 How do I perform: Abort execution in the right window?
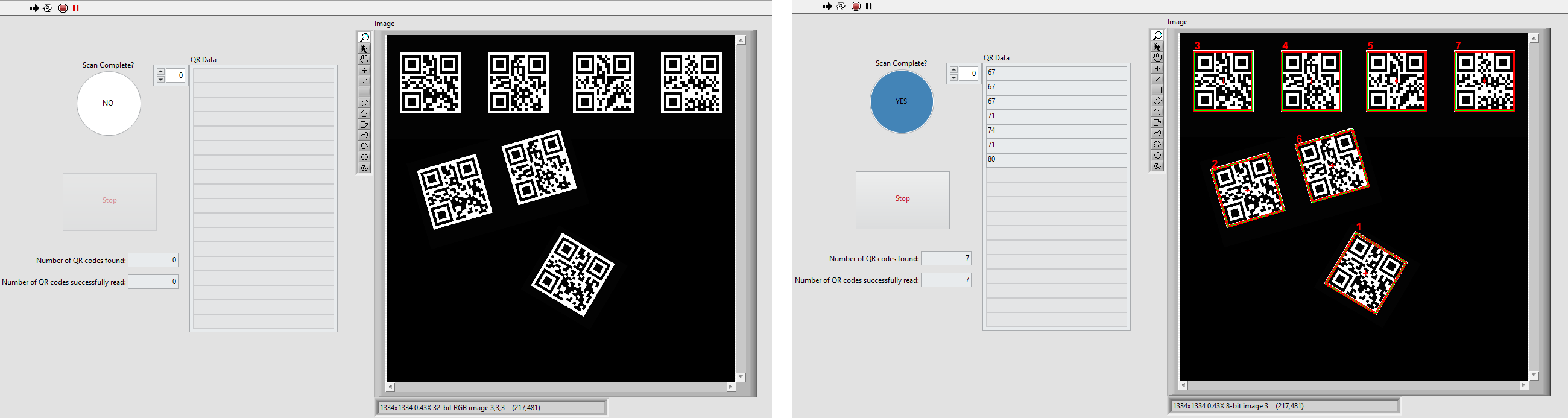[856, 6]
